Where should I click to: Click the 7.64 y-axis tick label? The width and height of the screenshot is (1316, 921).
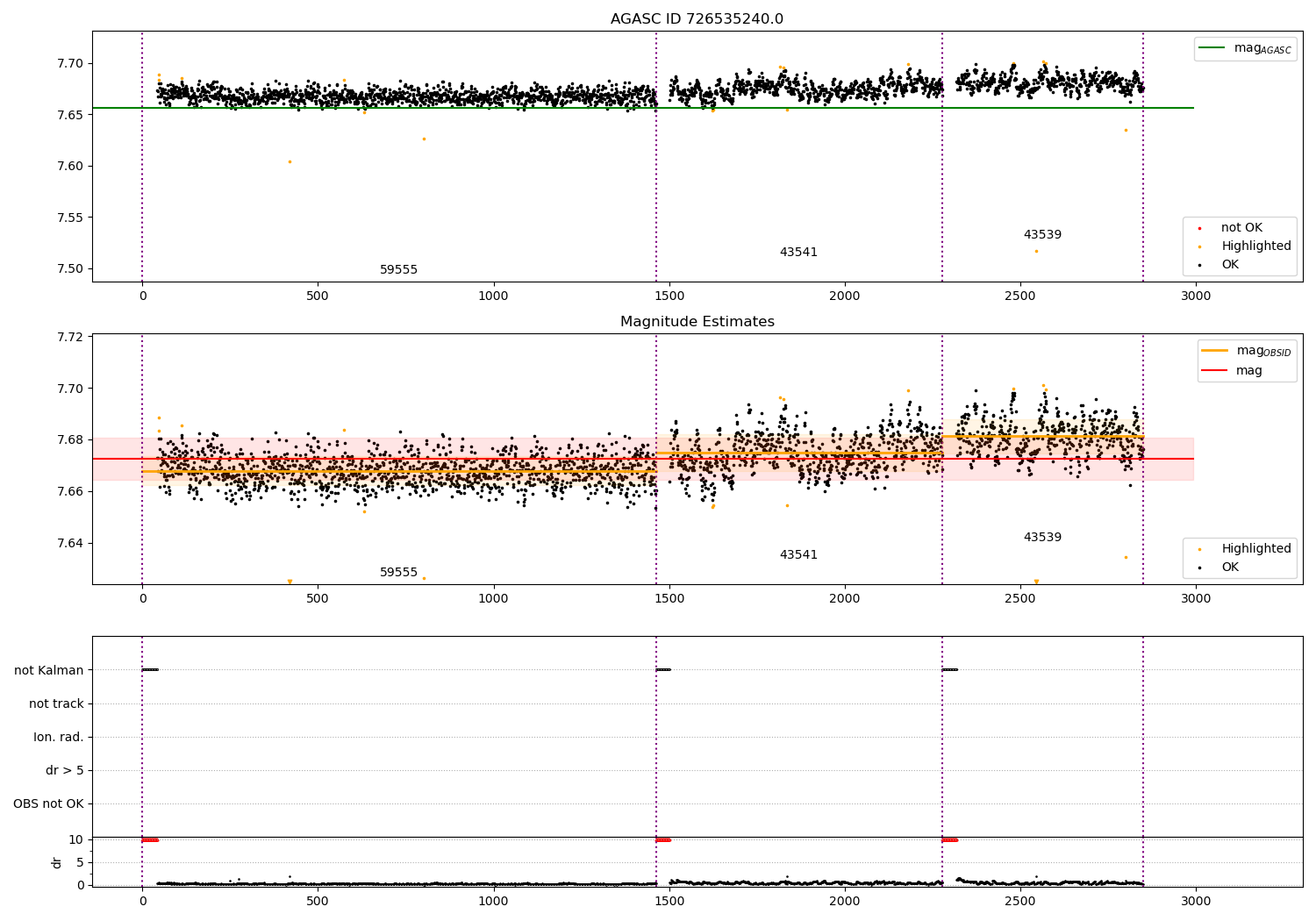click(x=70, y=544)
